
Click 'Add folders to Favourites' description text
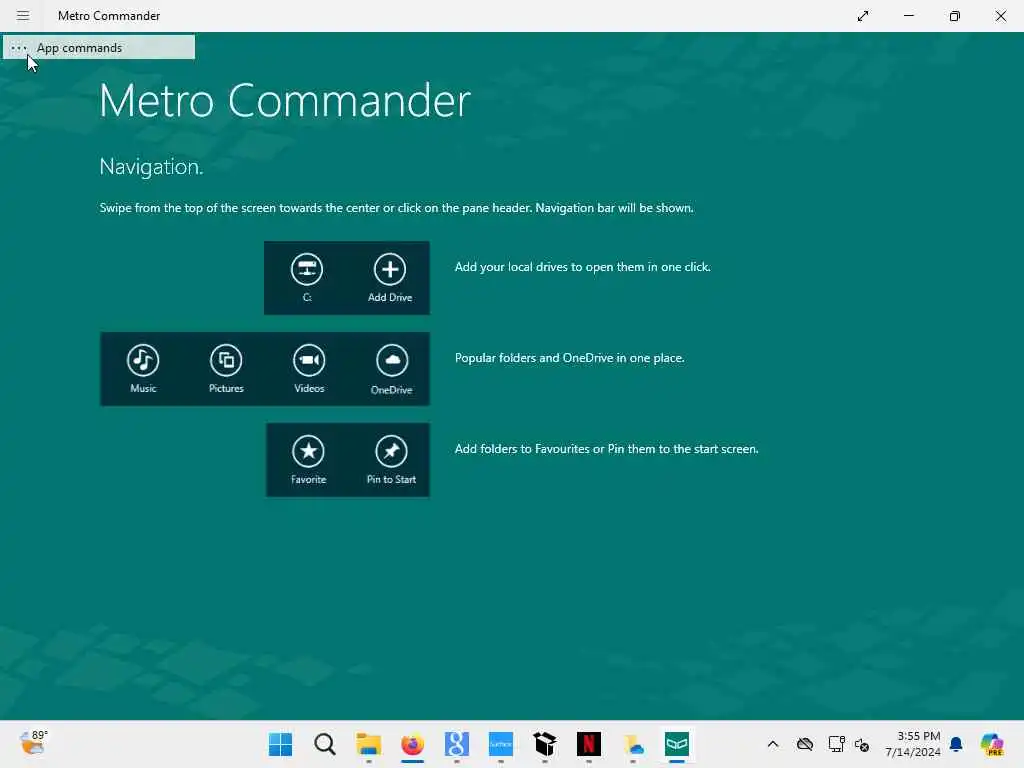(607, 449)
